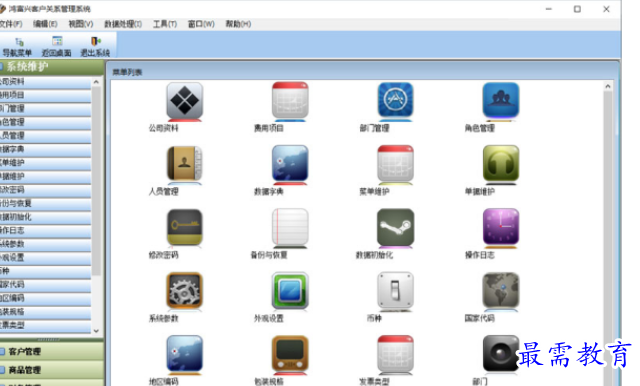The height and width of the screenshot is (386, 640).
Task: Select 菜单维护 in the sidebar list
Action: pos(45,163)
